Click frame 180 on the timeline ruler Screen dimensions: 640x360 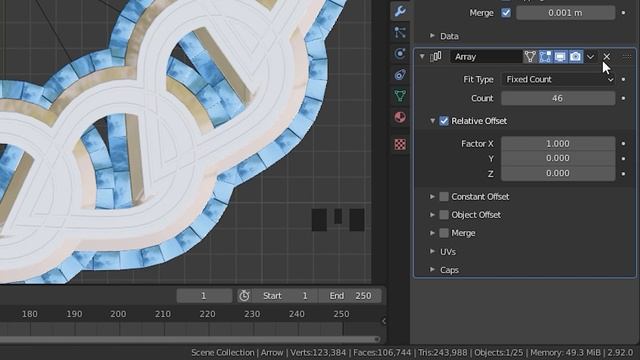pyautogui.click(x=29, y=314)
